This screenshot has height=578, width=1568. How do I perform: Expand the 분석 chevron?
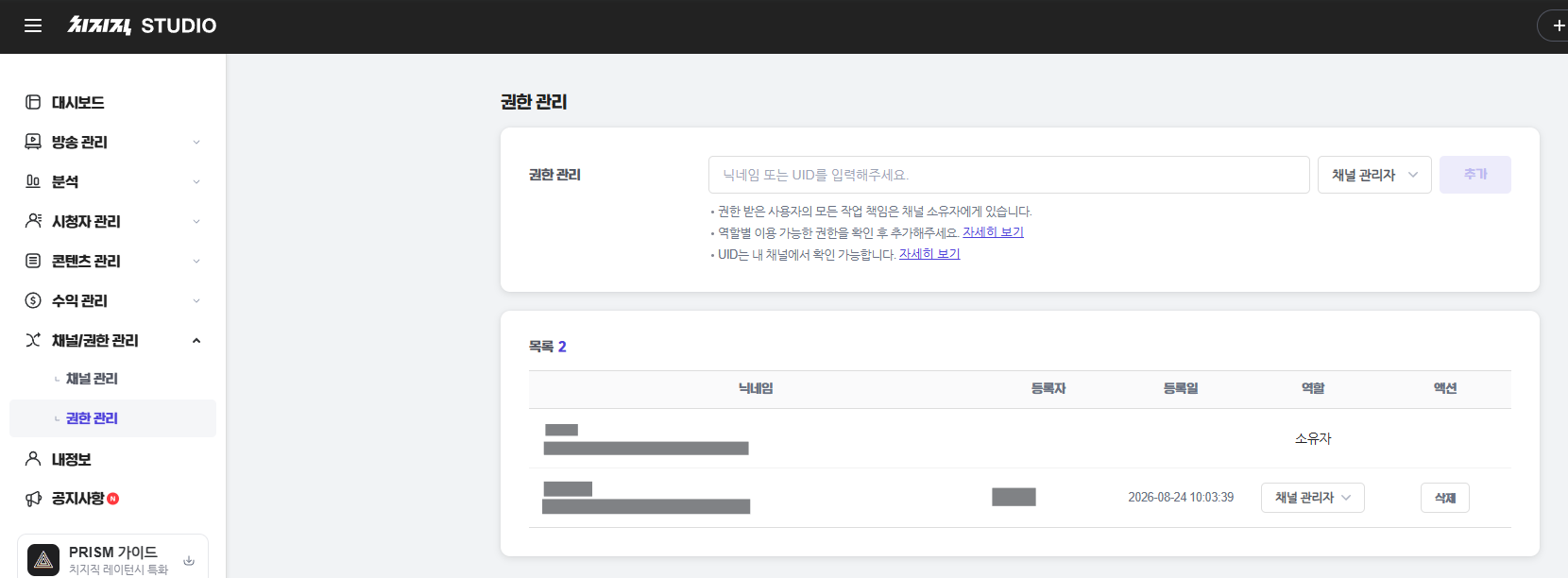point(196,181)
